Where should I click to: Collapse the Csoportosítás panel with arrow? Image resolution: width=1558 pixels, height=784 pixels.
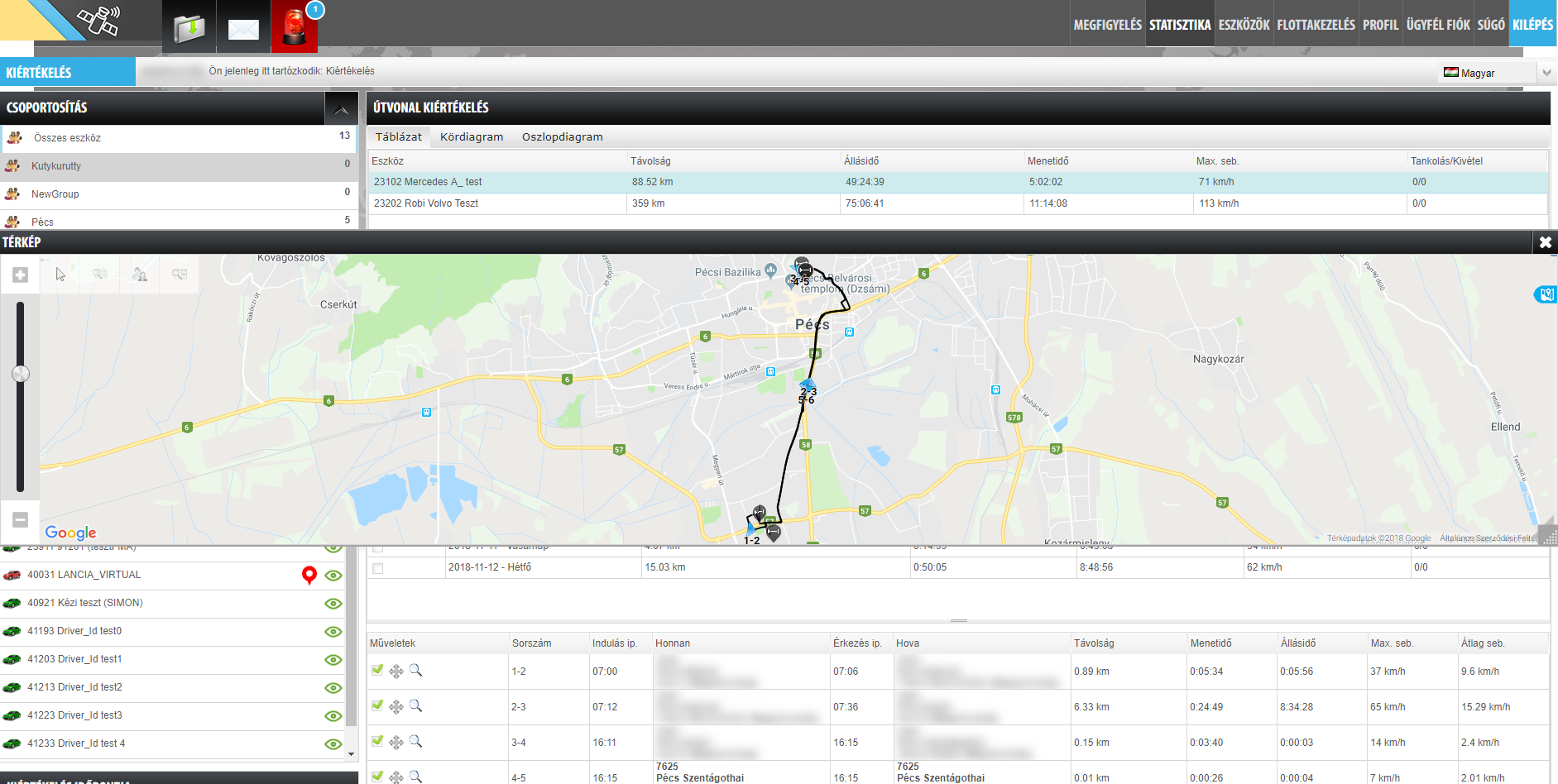point(341,108)
